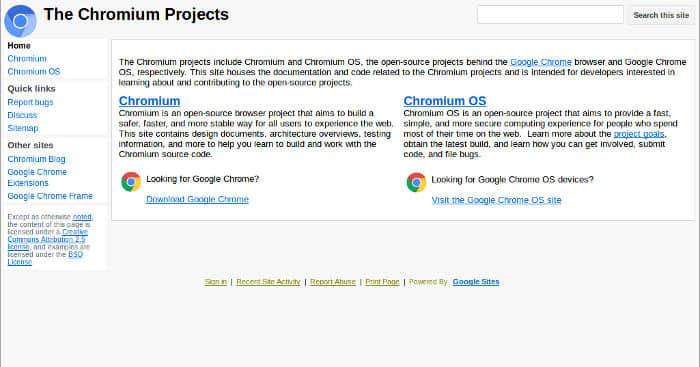Image resolution: width=700 pixels, height=367 pixels.
Task: Click the 'Search this site' button
Action: point(661,15)
